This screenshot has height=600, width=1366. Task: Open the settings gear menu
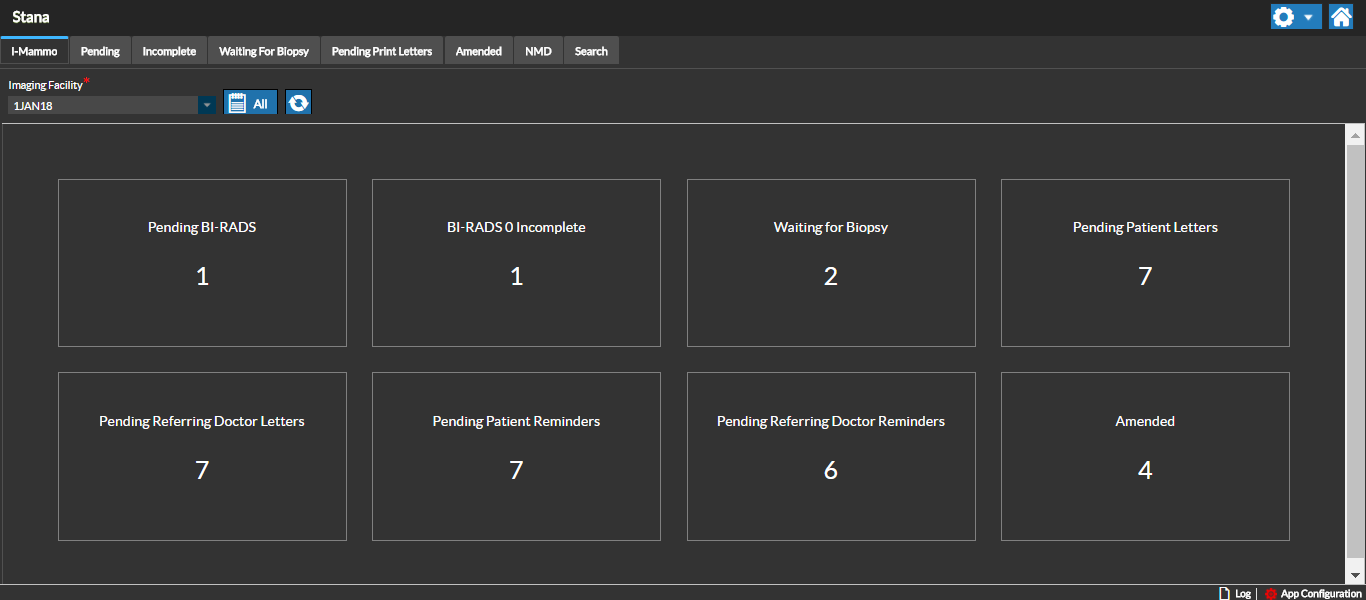coord(1284,17)
